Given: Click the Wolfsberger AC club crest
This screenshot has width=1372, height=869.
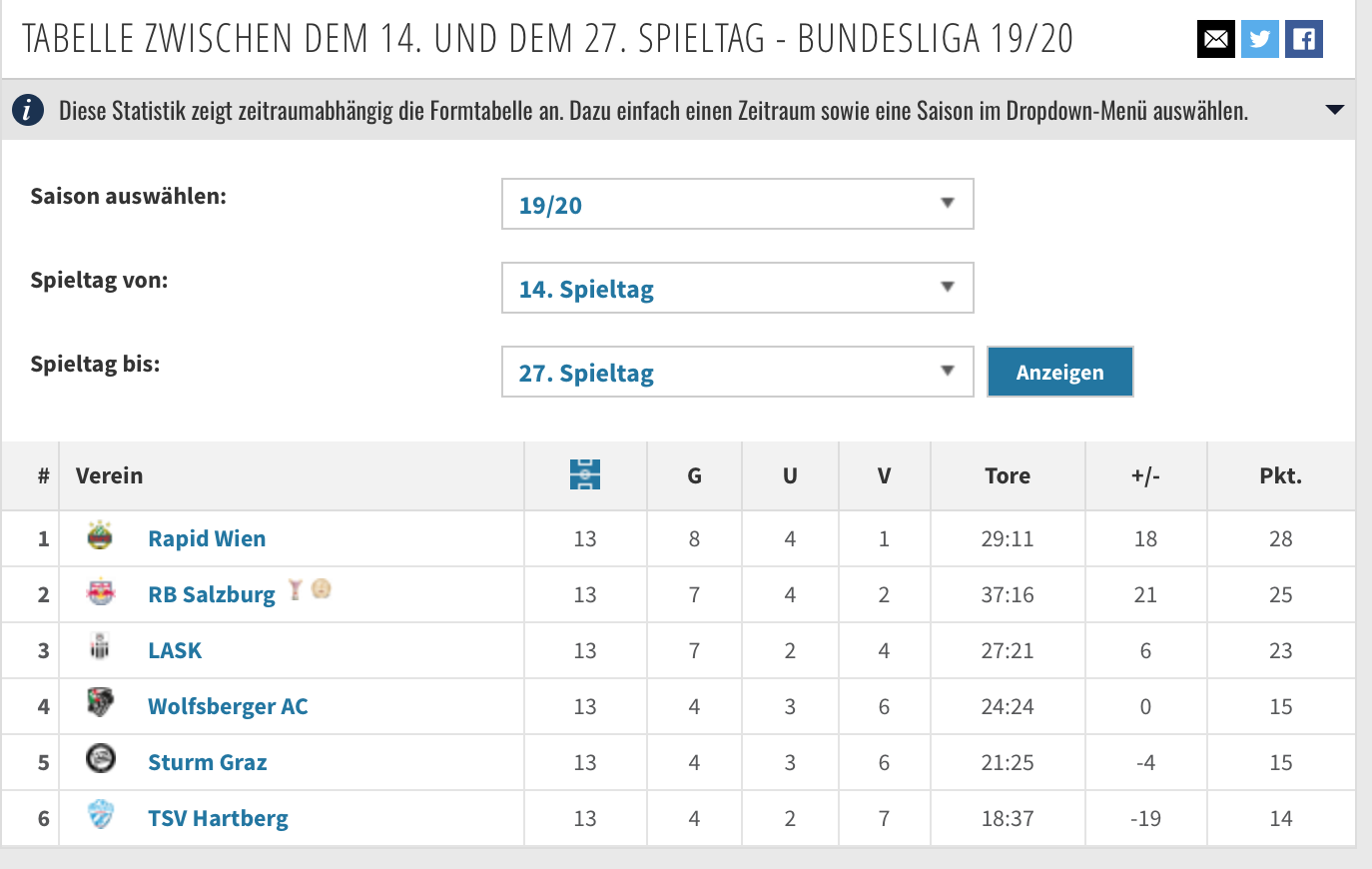Looking at the screenshot, I should point(100,702).
